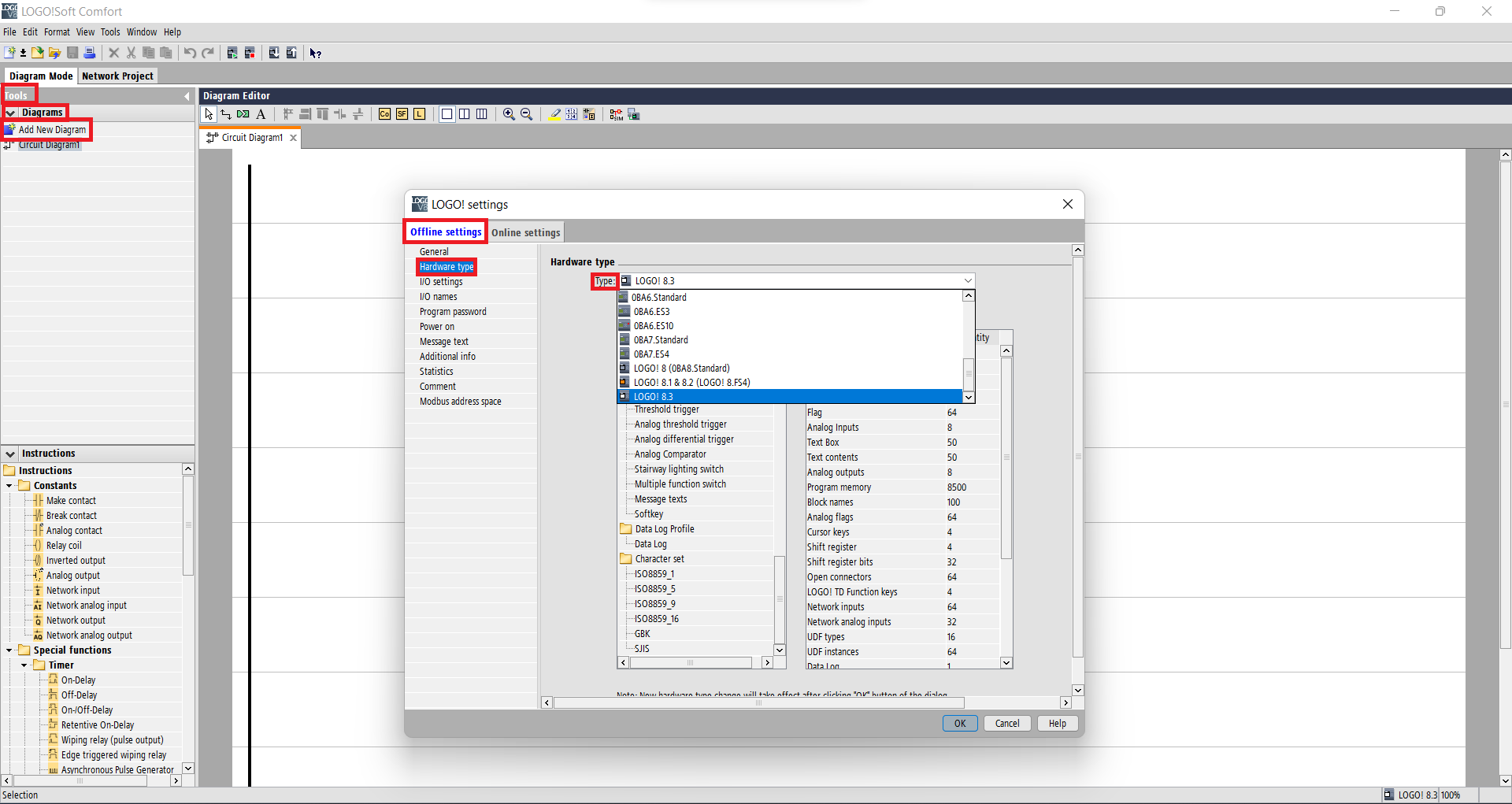
Task: Start the SIM simulation tool
Action: click(x=616, y=114)
